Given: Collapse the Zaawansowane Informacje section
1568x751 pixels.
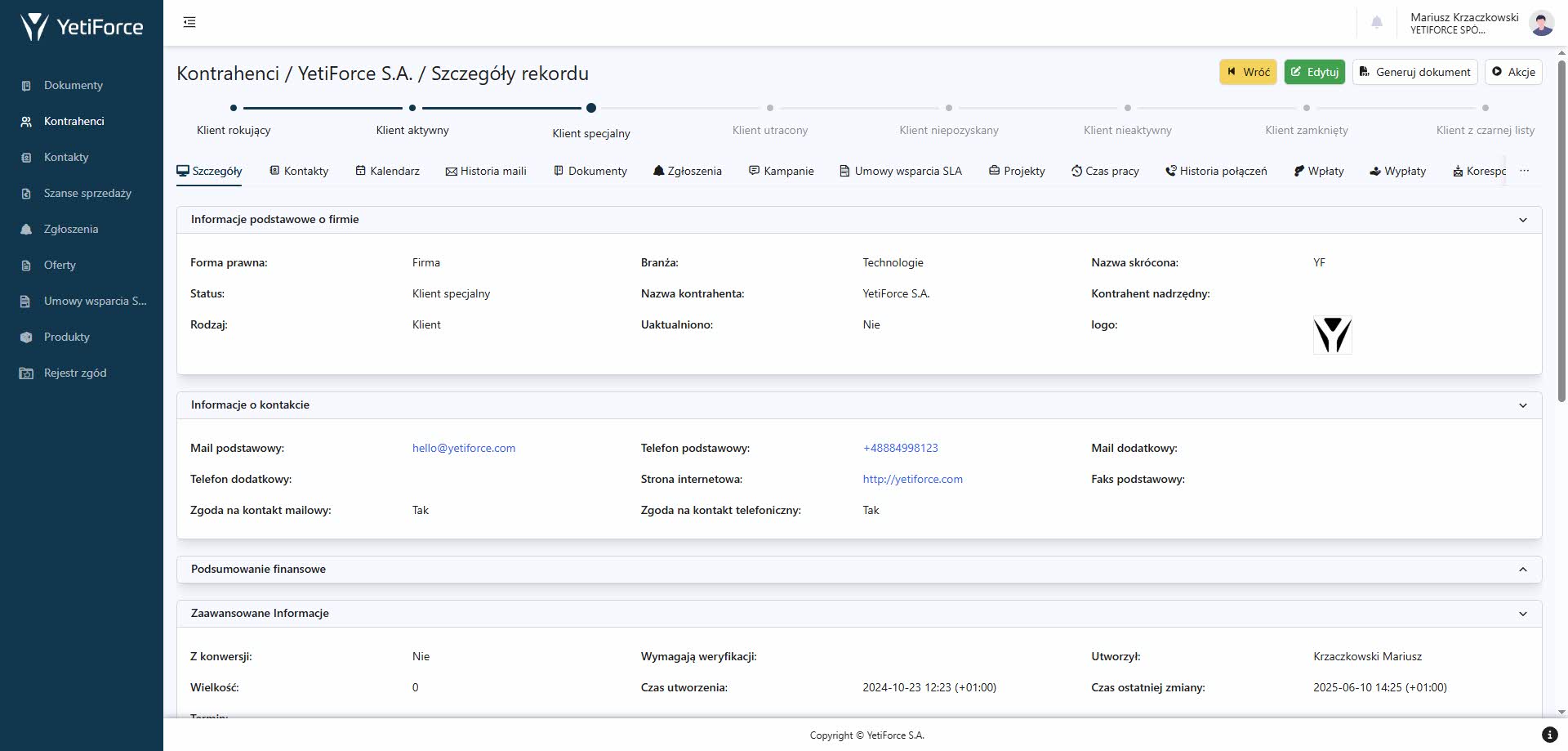Looking at the screenshot, I should pyautogui.click(x=1522, y=614).
